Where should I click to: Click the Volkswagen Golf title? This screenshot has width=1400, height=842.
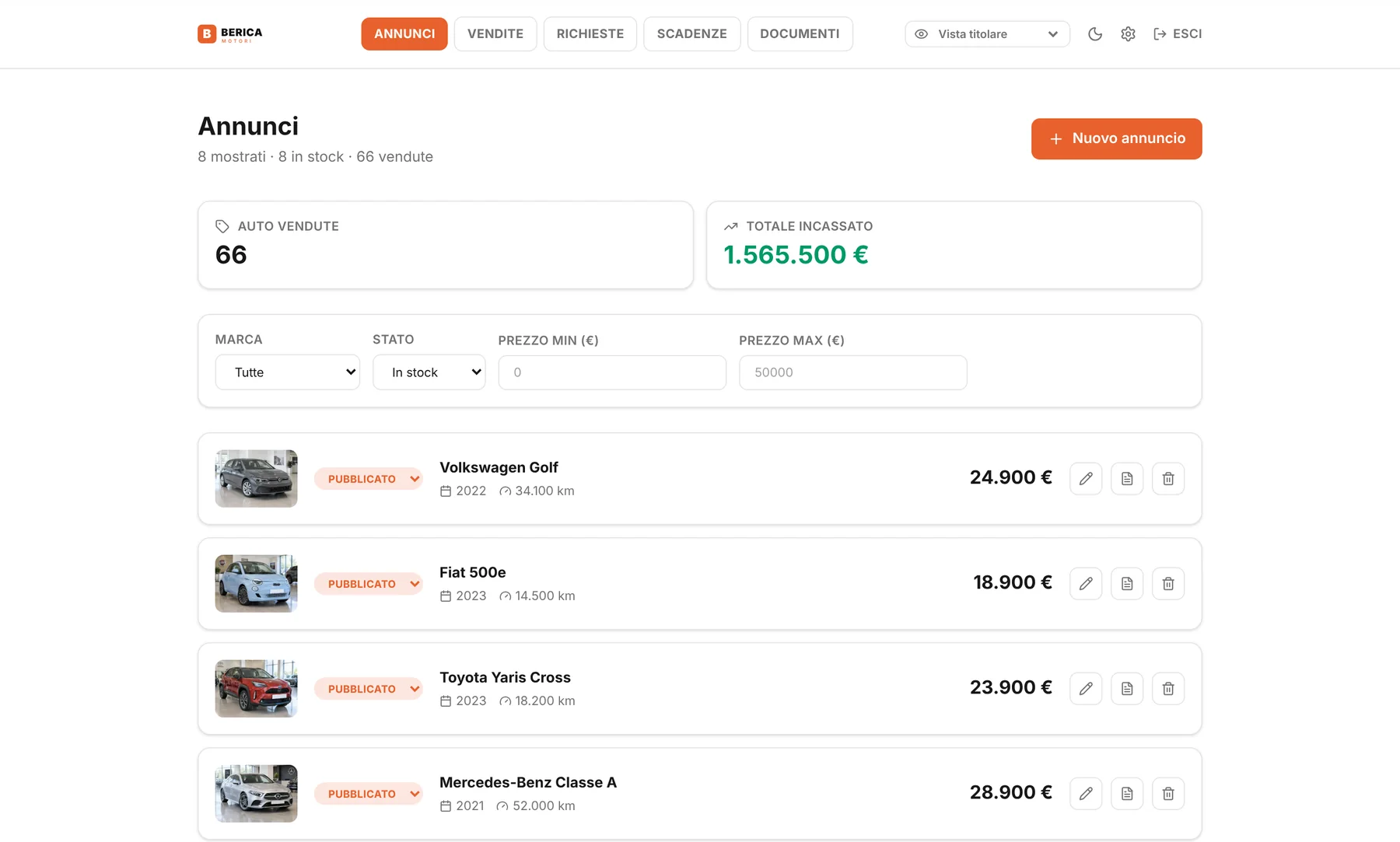tap(499, 467)
